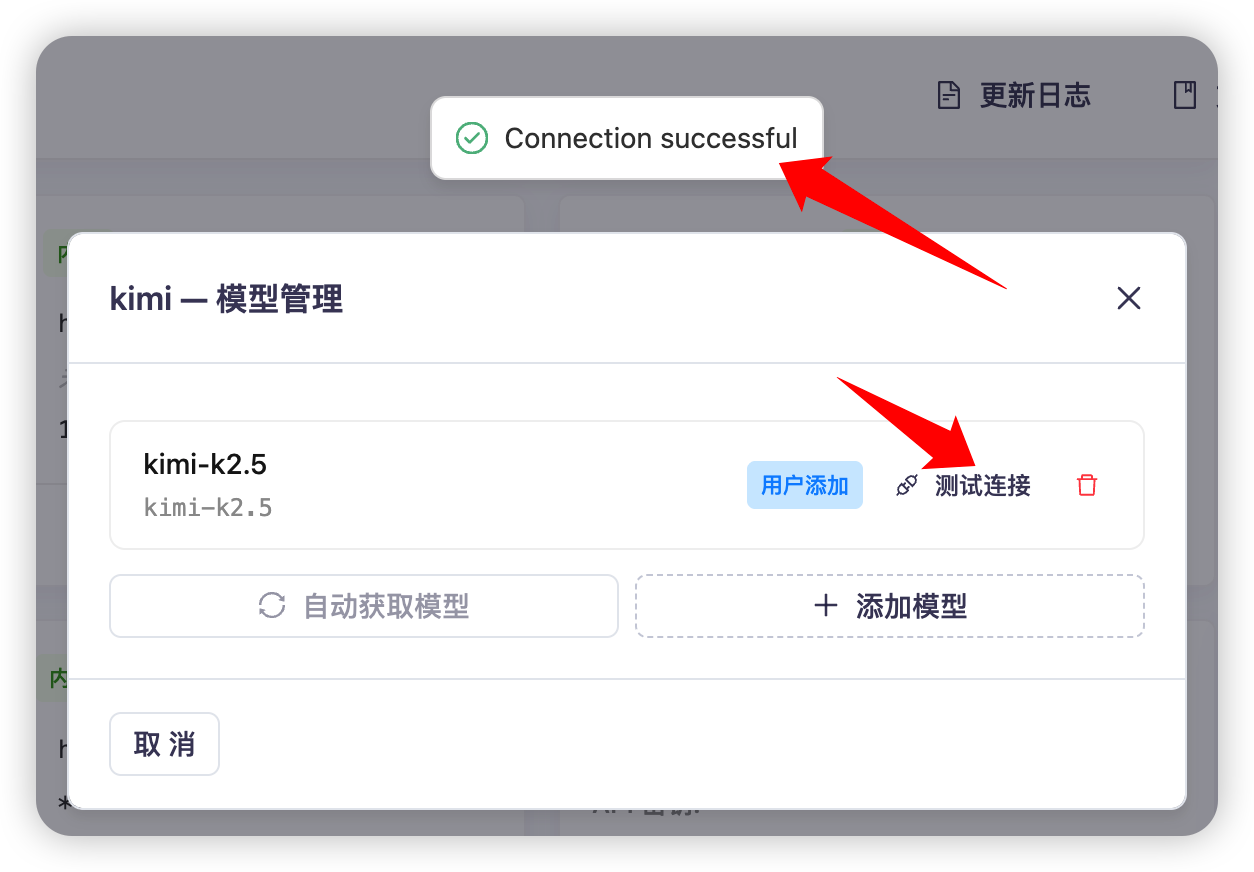1254x872 pixels.
Task: Click the refresh icon in 自动获取模型
Action: (272, 606)
